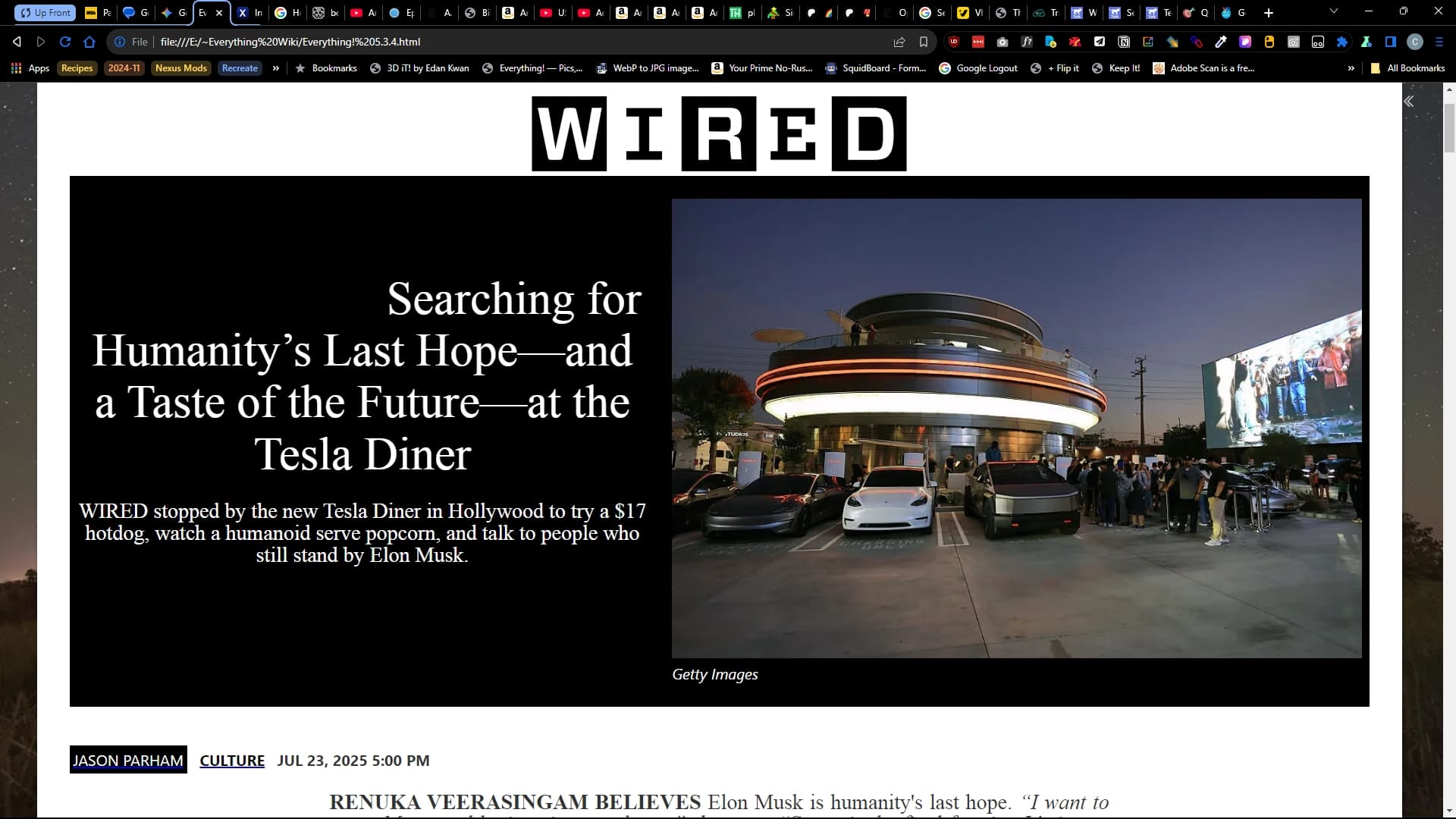Expand the 2024-11 bookmark folder
Screen dimensions: 1456x819
[x=124, y=68]
